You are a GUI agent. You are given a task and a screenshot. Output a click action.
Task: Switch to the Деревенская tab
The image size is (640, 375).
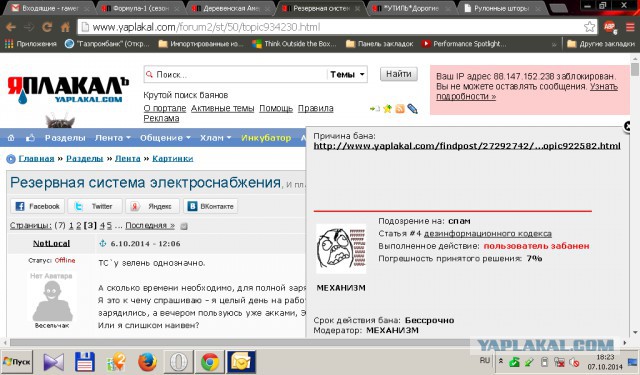pyautogui.click(x=231, y=8)
